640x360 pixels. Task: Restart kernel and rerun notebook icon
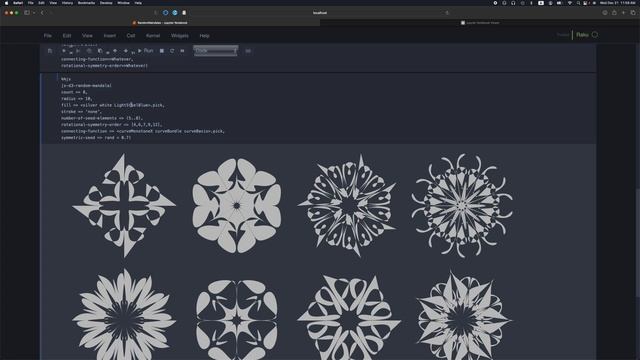click(182, 51)
